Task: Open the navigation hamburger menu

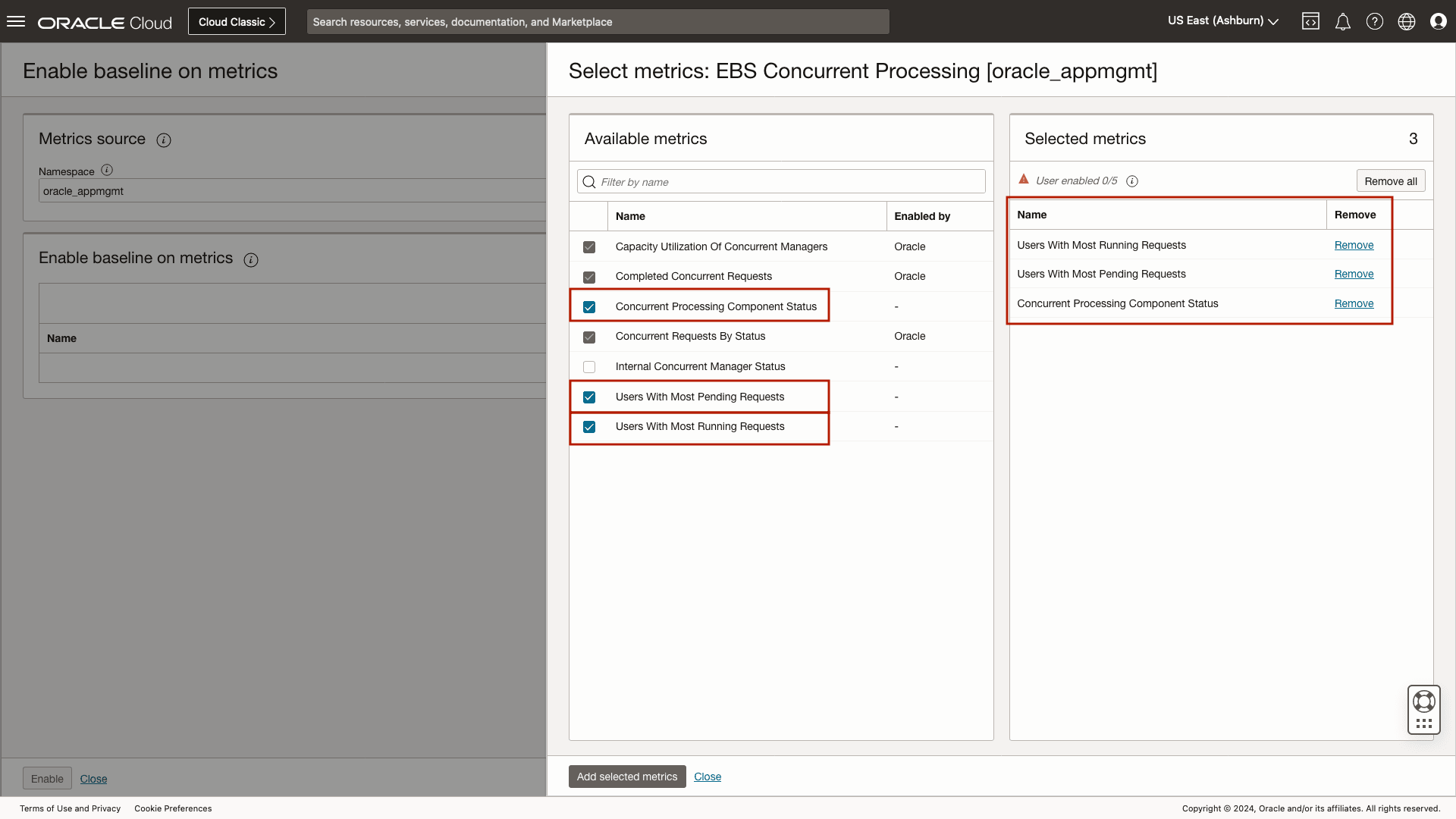Action: pos(16,21)
